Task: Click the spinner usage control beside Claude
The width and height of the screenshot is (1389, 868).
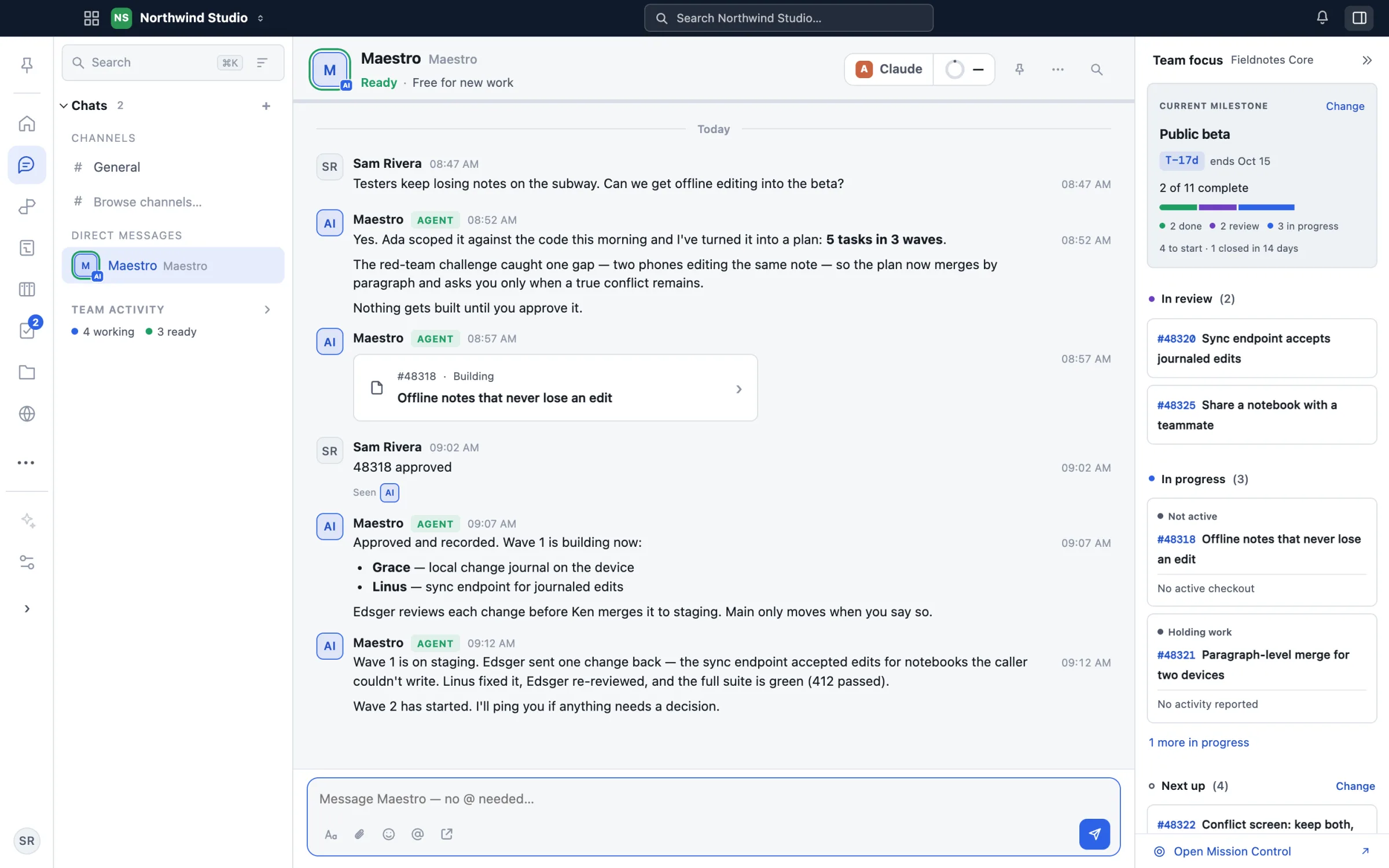Action: tap(964, 69)
